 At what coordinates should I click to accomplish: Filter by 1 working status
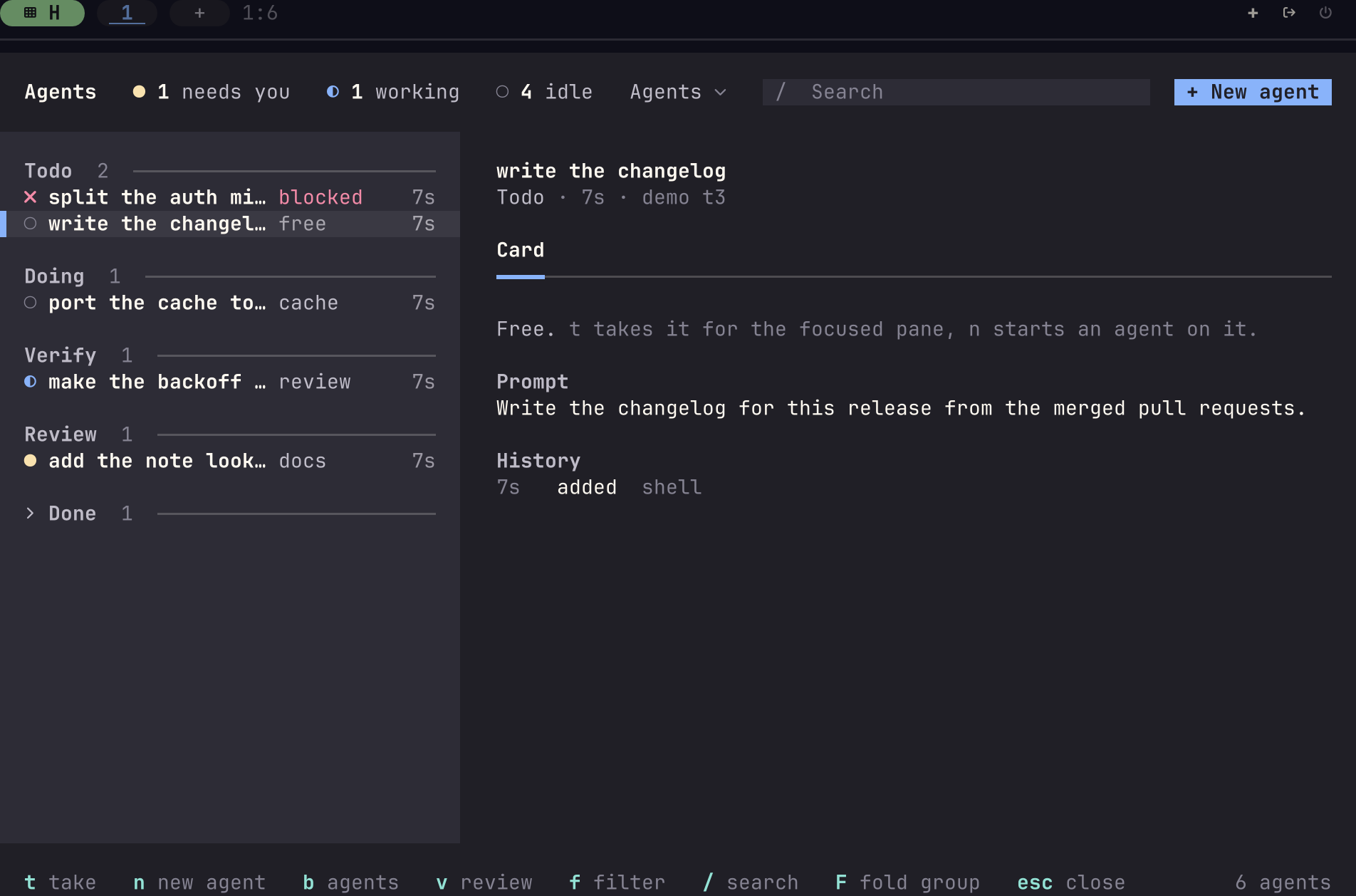tap(392, 92)
